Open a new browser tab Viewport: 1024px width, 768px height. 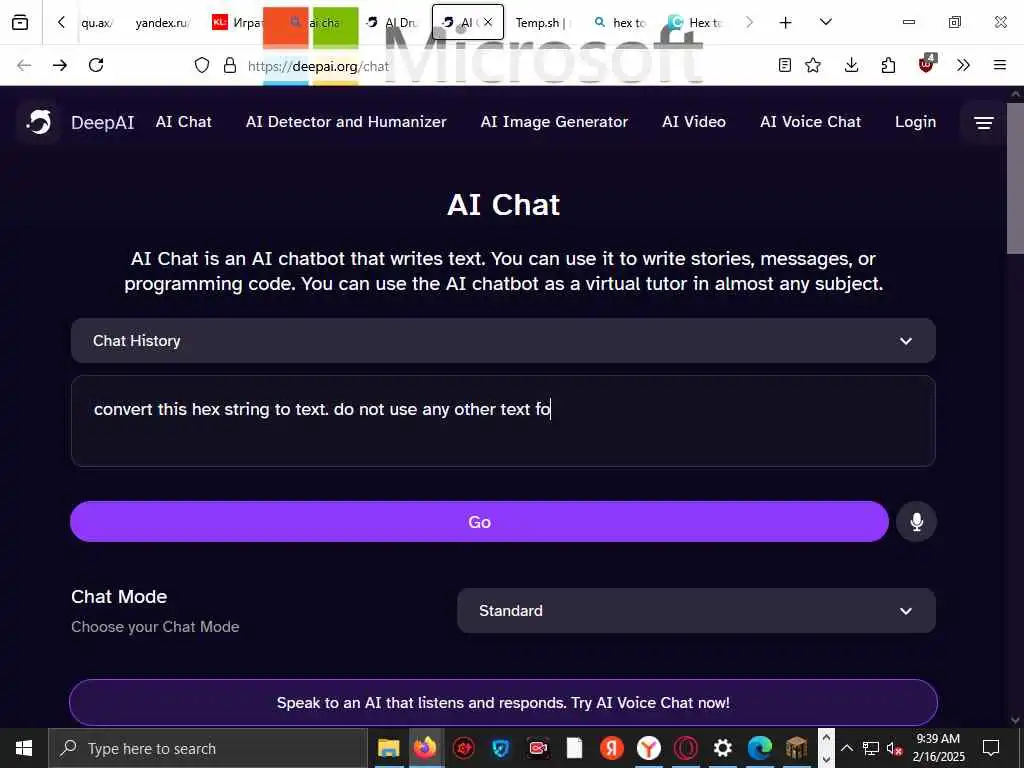tap(786, 22)
